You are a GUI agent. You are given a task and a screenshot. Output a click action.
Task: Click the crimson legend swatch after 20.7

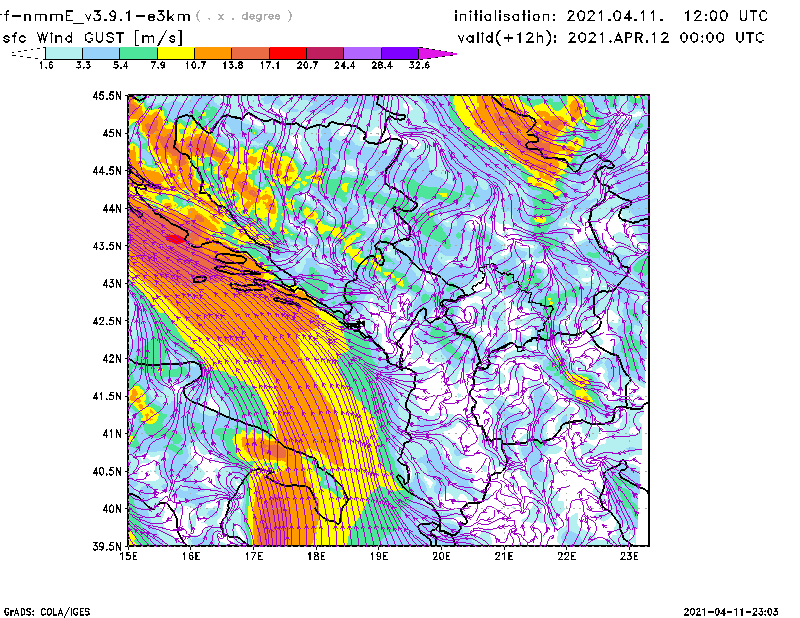[x=325, y=53]
